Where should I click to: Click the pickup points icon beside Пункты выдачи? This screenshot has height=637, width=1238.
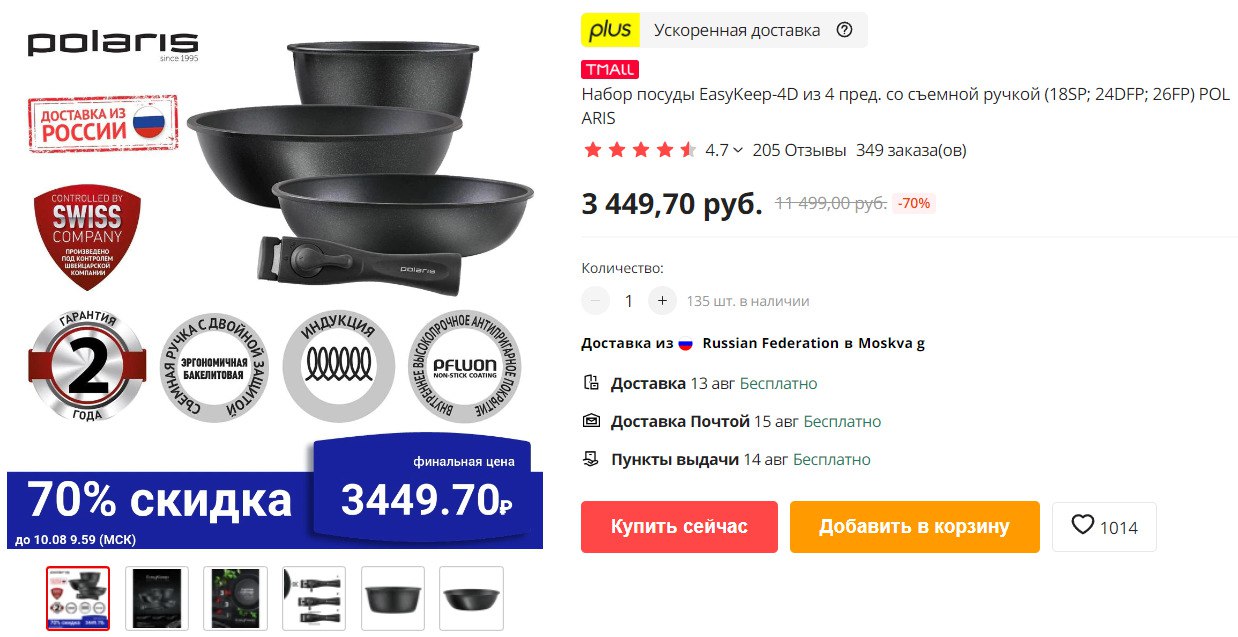point(590,459)
